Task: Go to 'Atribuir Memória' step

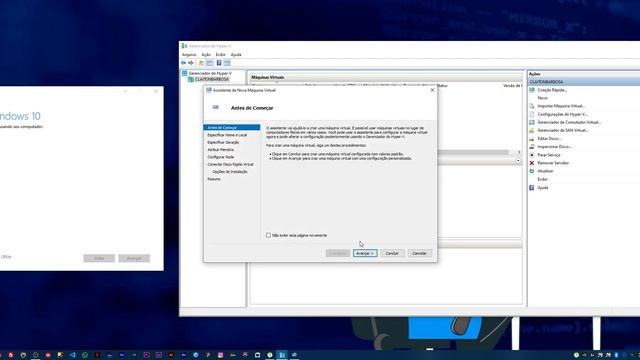Action: [220, 150]
